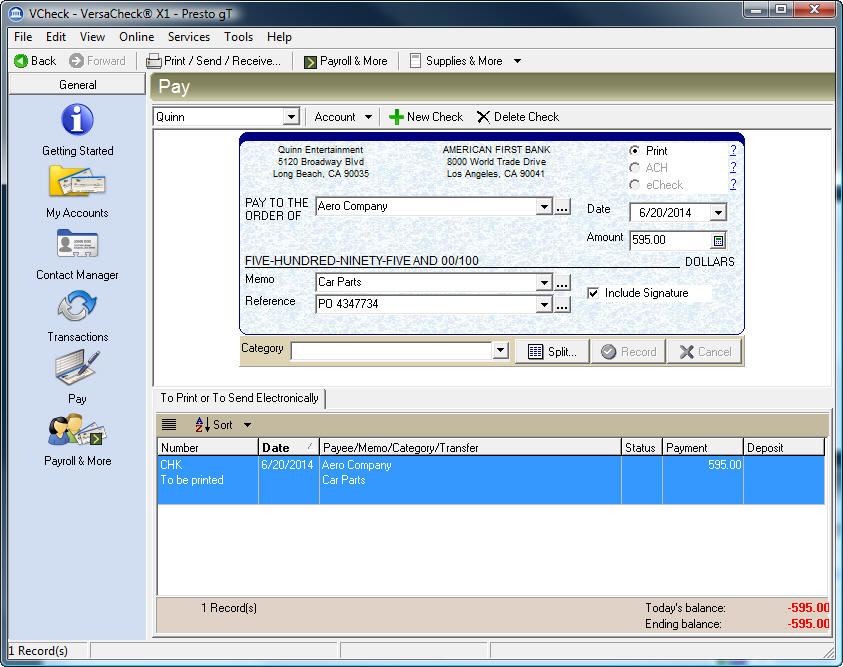Select the Aero Company check record row
Viewport: 843px width, 667px height.
click(400, 472)
